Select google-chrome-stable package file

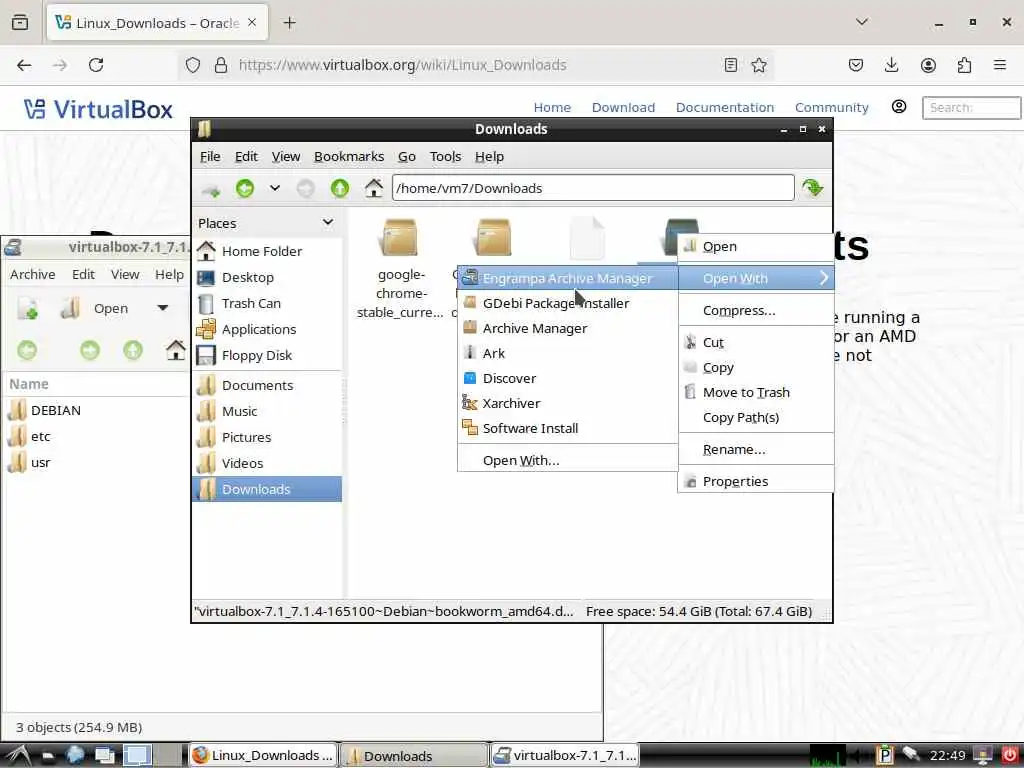(x=400, y=268)
